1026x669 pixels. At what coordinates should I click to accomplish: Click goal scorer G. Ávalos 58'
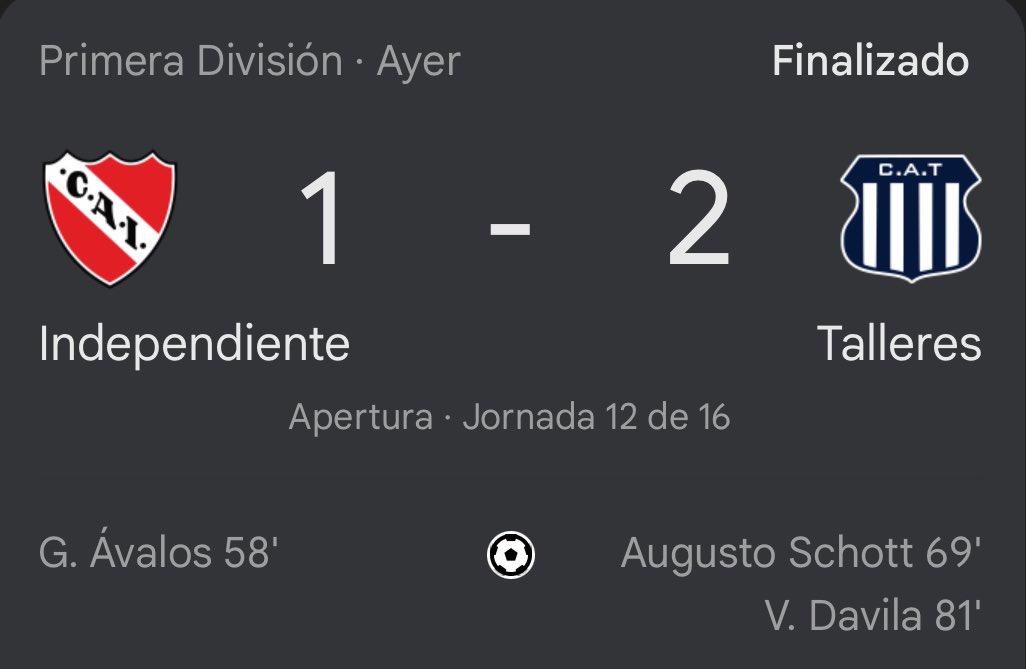[158, 552]
